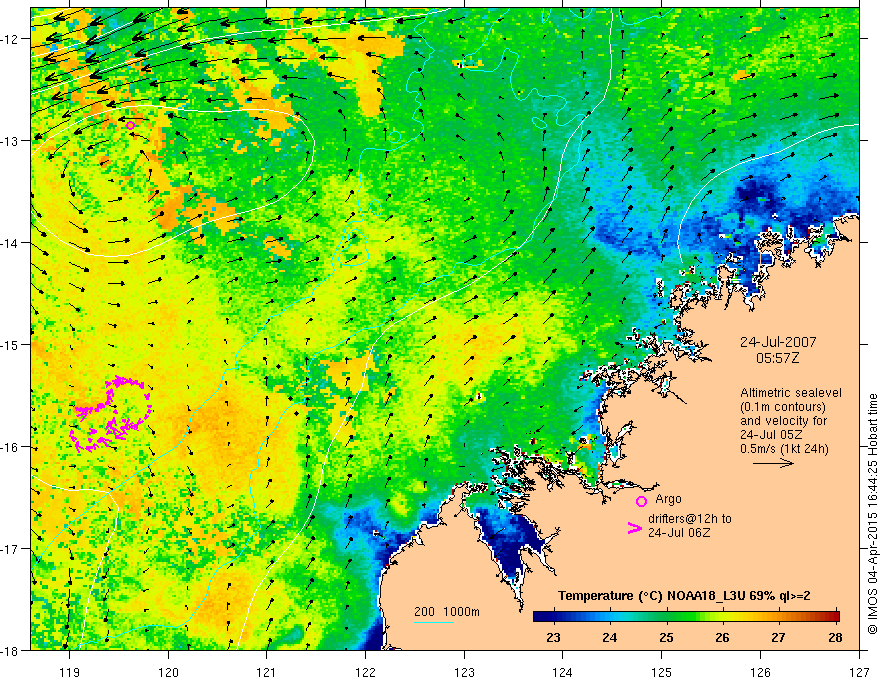
Task: Click the '(0.1m contours)' text
Action: pyautogui.click(x=783, y=407)
